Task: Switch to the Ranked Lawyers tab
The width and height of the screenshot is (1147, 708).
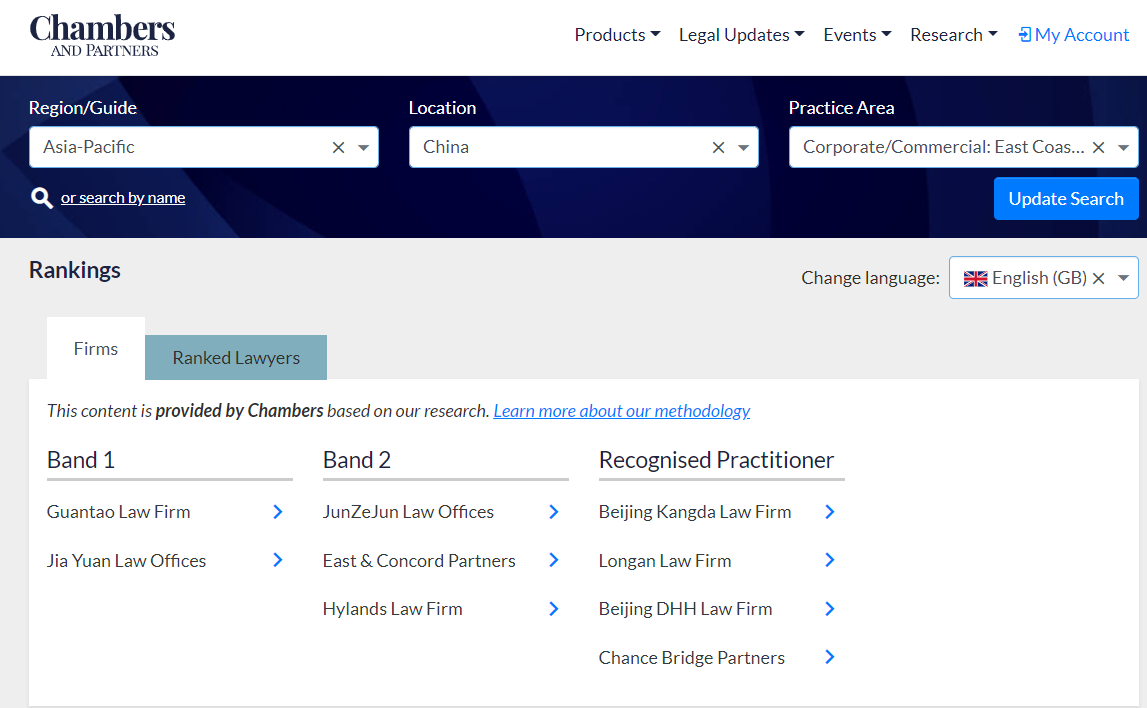Action: pos(236,358)
